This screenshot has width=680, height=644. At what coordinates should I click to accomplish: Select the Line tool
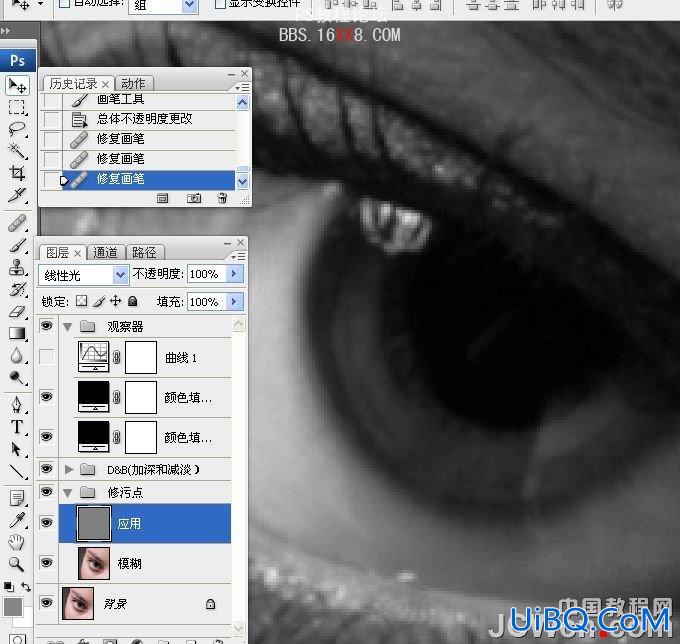coord(17,471)
